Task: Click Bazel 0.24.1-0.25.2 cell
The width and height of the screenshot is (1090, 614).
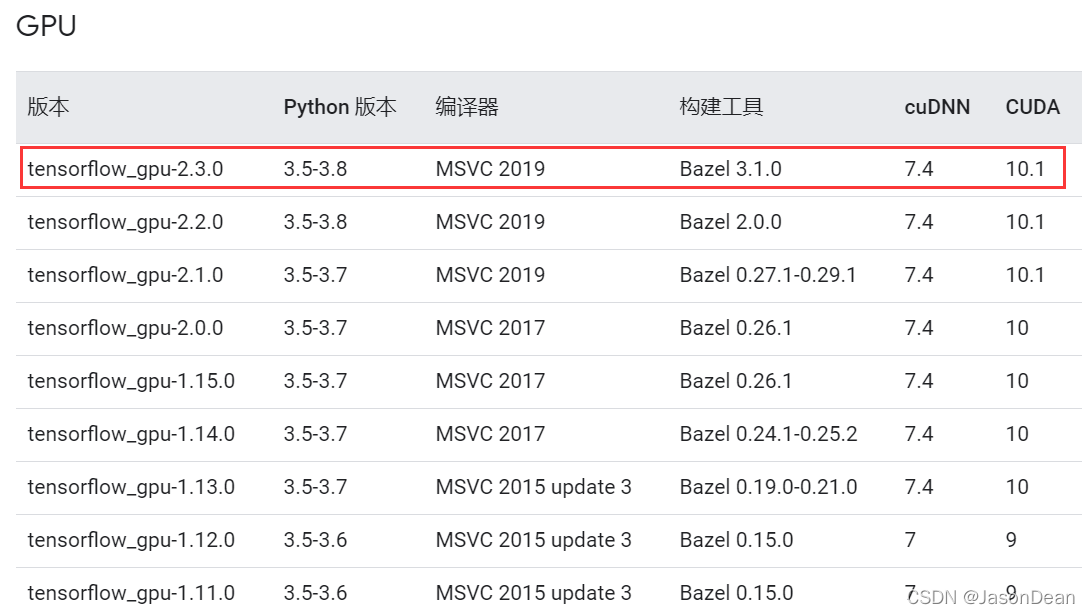Action: 769,434
